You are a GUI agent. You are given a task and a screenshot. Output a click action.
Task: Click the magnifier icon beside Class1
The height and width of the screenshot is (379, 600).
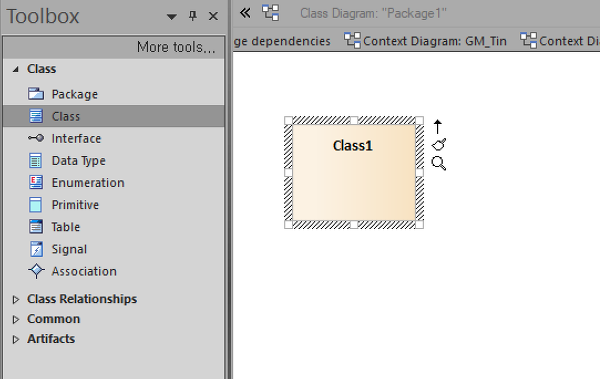coord(439,163)
